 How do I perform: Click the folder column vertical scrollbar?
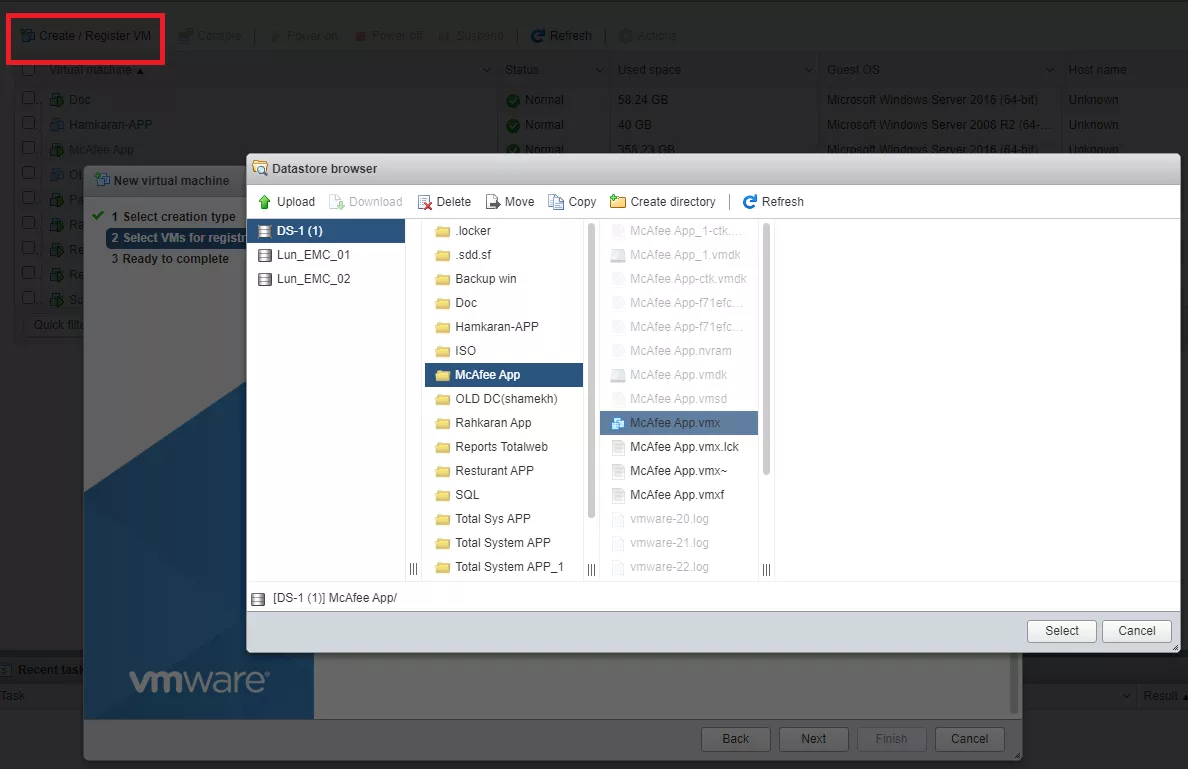591,371
